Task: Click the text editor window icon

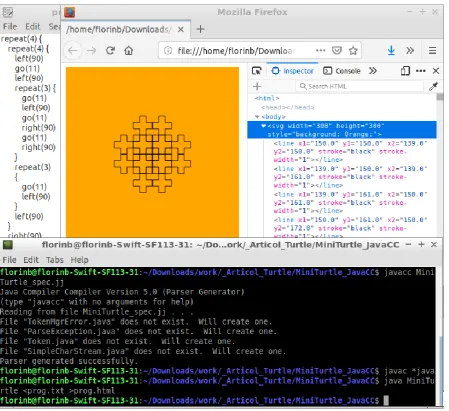Action: point(8,13)
